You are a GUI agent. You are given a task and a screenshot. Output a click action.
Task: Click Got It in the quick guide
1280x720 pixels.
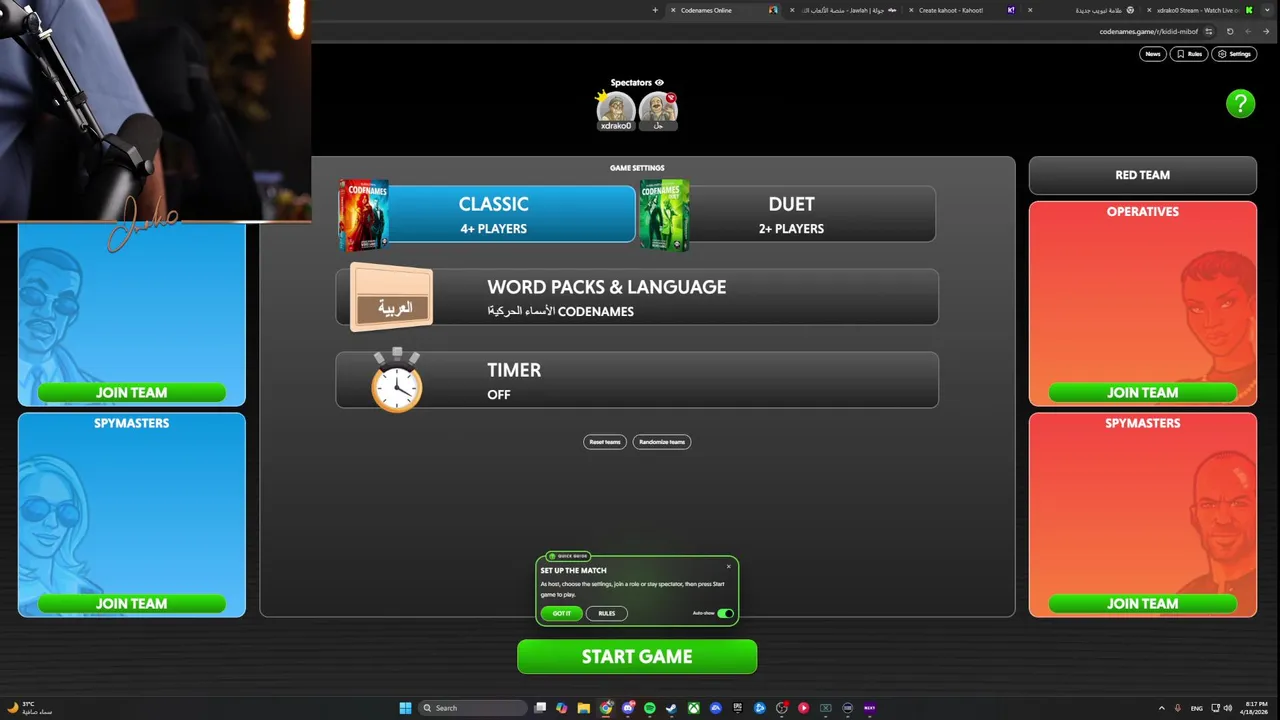point(562,613)
